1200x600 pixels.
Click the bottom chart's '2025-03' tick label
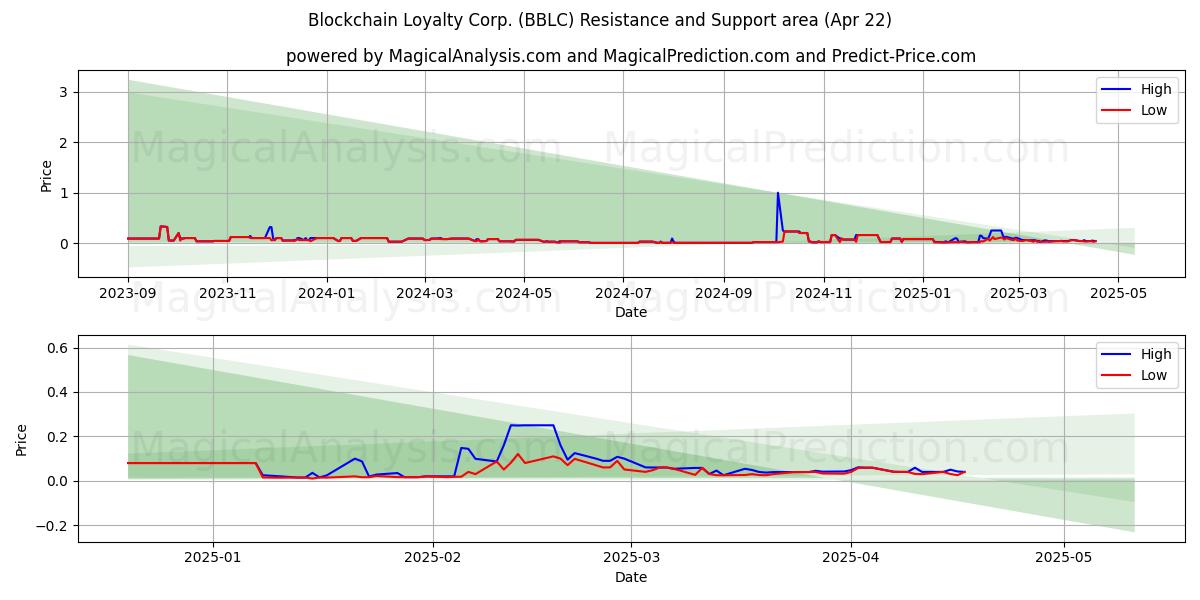(x=632, y=559)
